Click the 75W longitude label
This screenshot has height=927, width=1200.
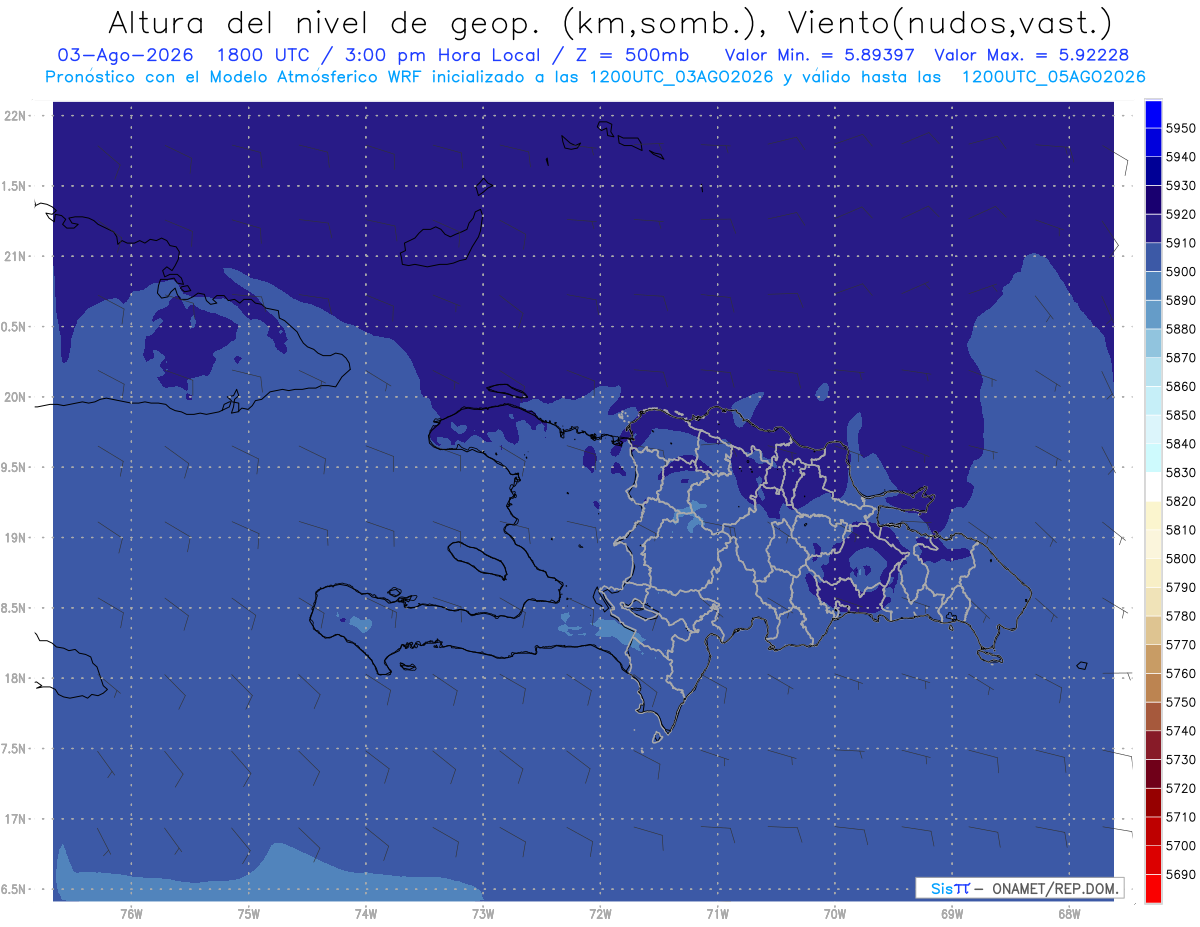tap(248, 914)
